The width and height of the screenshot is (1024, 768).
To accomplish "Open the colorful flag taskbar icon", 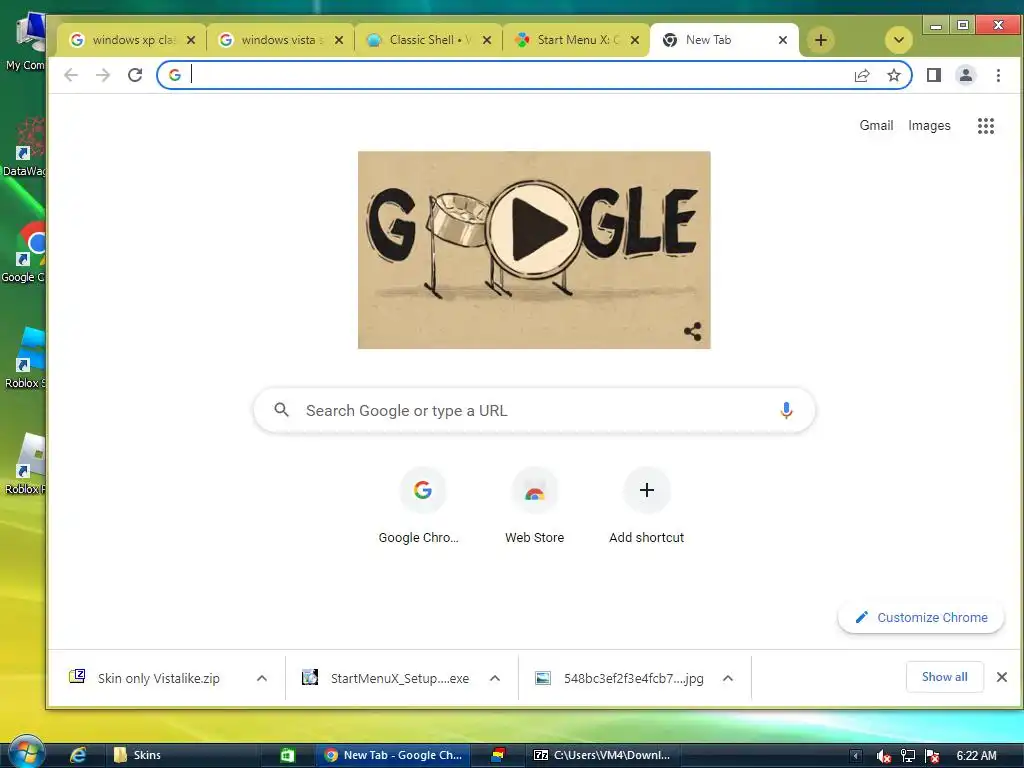I will pyautogui.click(x=498, y=755).
